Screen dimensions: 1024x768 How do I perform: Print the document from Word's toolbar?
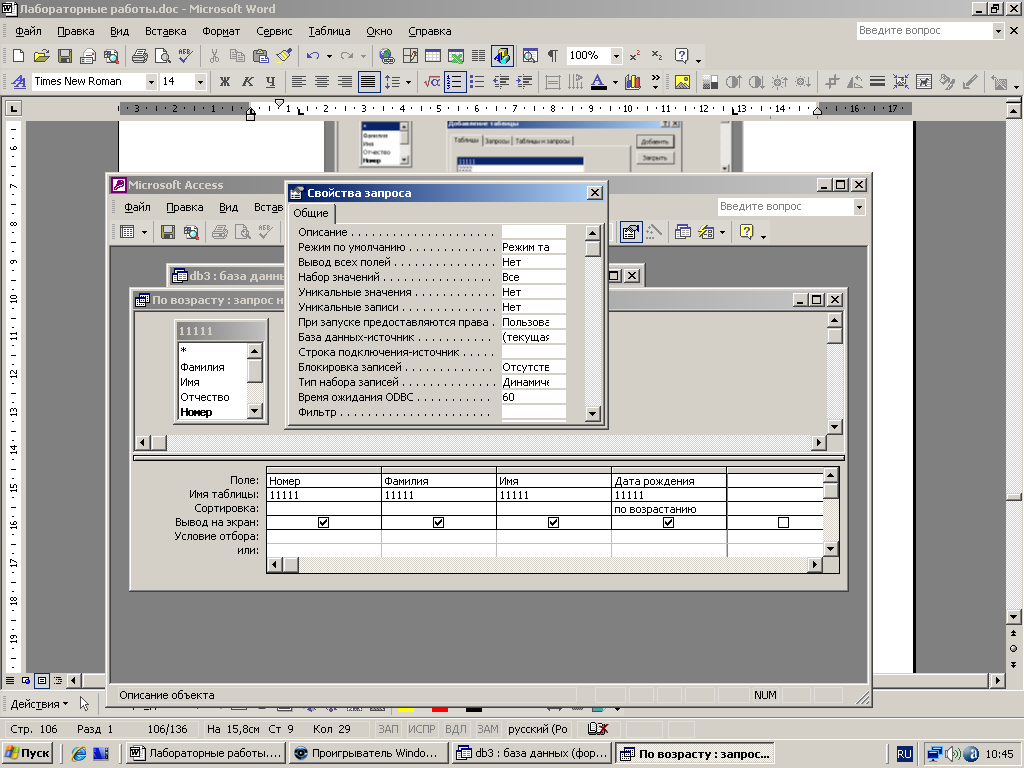pyautogui.click(x=140, y=56)
